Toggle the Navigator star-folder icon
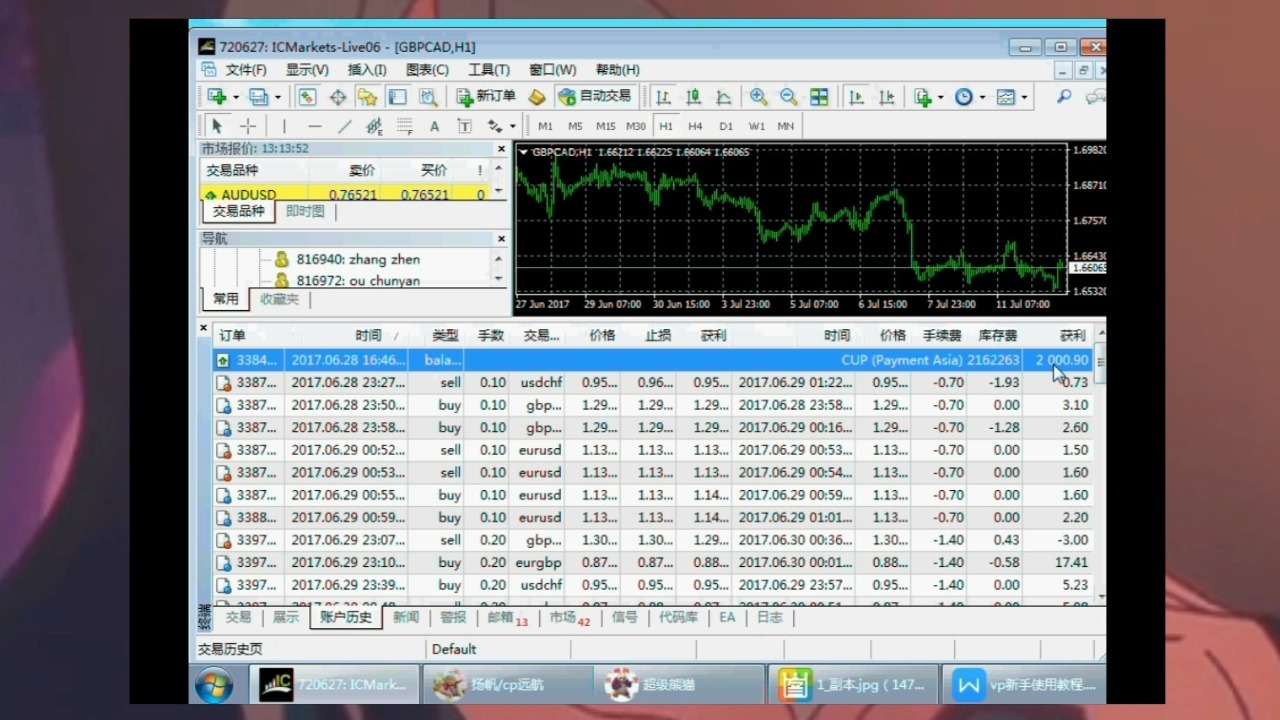The height and width of the screenshot is (720, 1280). pyautogui.click(x=367, y=97)
